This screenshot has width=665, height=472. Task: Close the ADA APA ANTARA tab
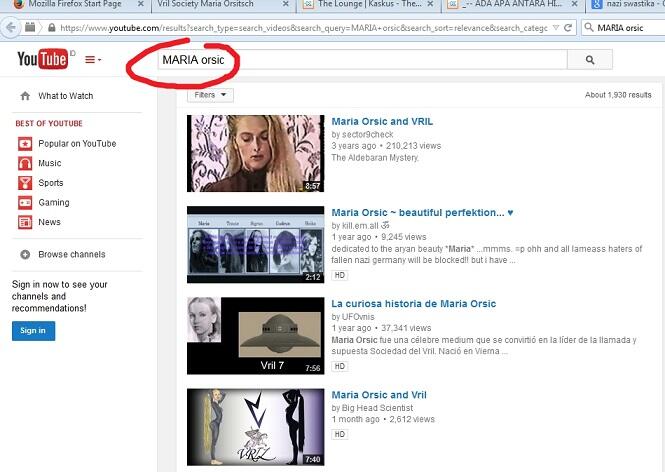[575, 4]
